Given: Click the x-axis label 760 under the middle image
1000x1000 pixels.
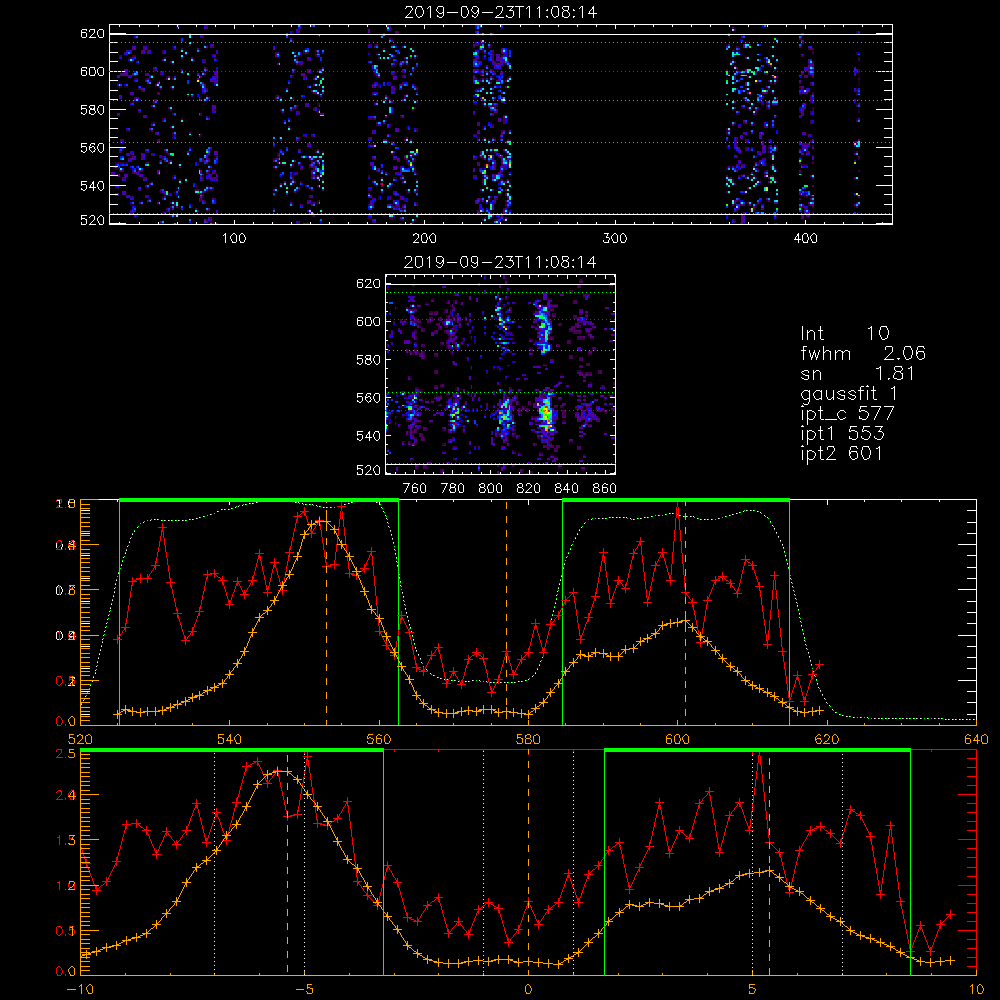Looking at the screenshot, I should (x=415, y=489).
